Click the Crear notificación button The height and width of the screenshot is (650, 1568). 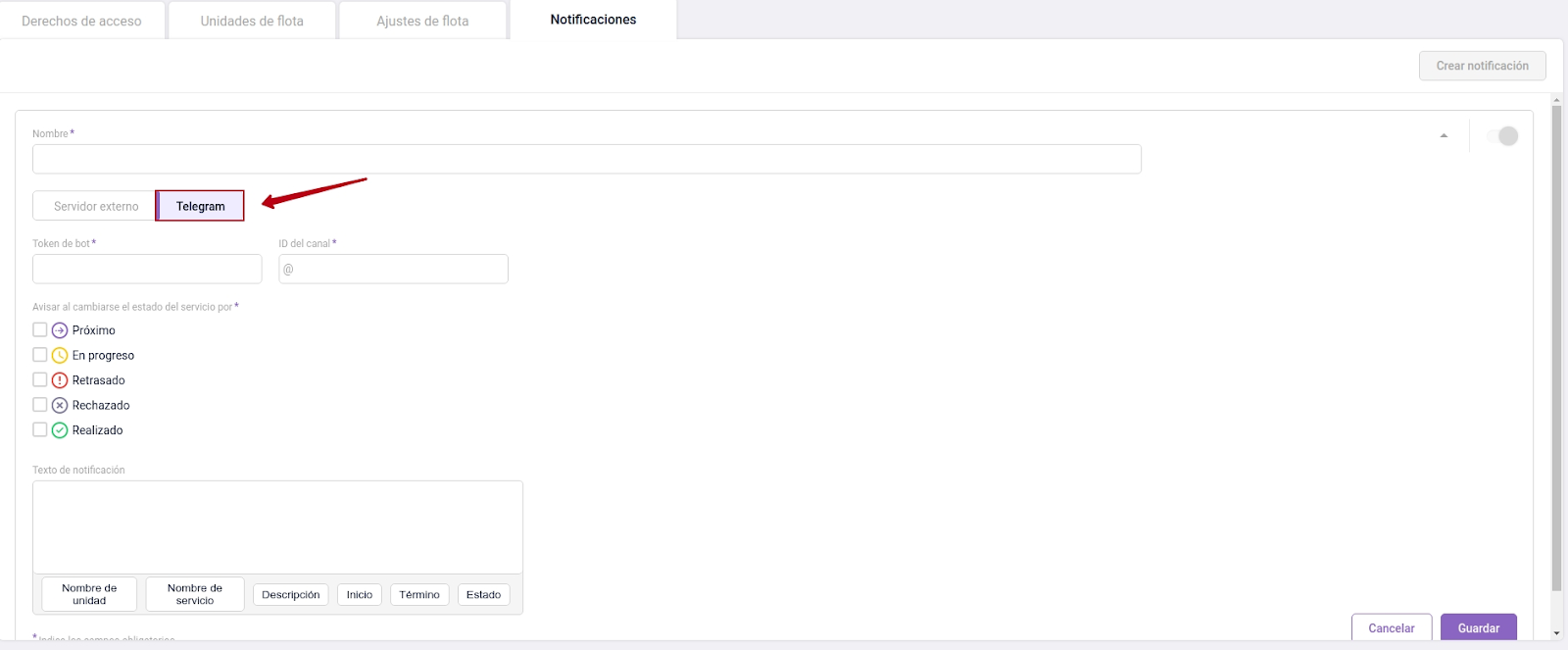tap(1482, 66)
